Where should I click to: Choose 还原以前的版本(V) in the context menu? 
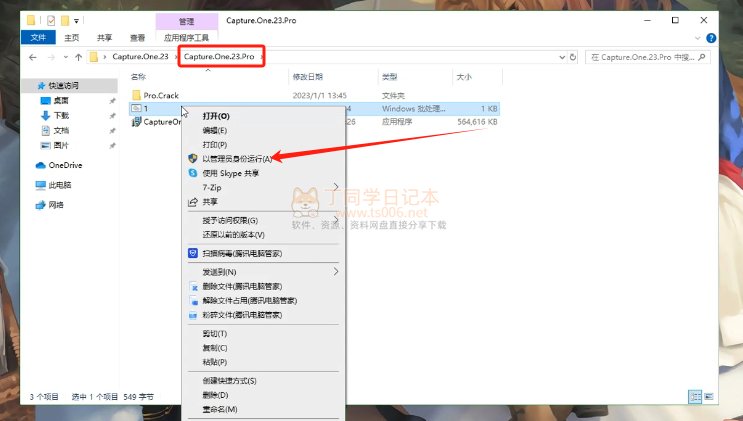233,235
